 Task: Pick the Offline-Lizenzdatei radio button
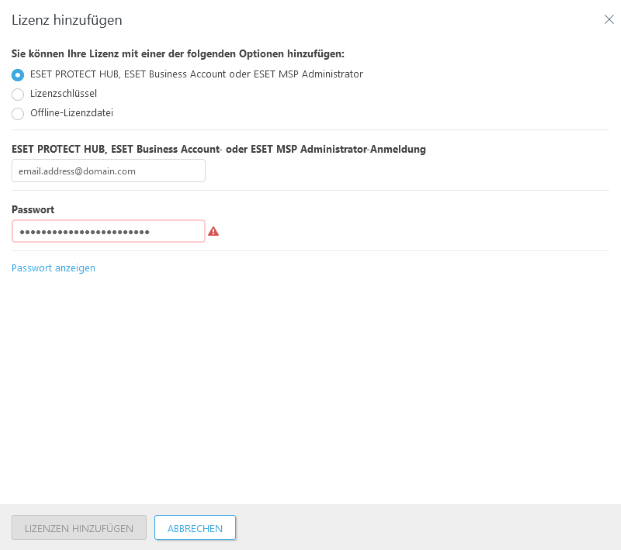click(x=18, y=113)
